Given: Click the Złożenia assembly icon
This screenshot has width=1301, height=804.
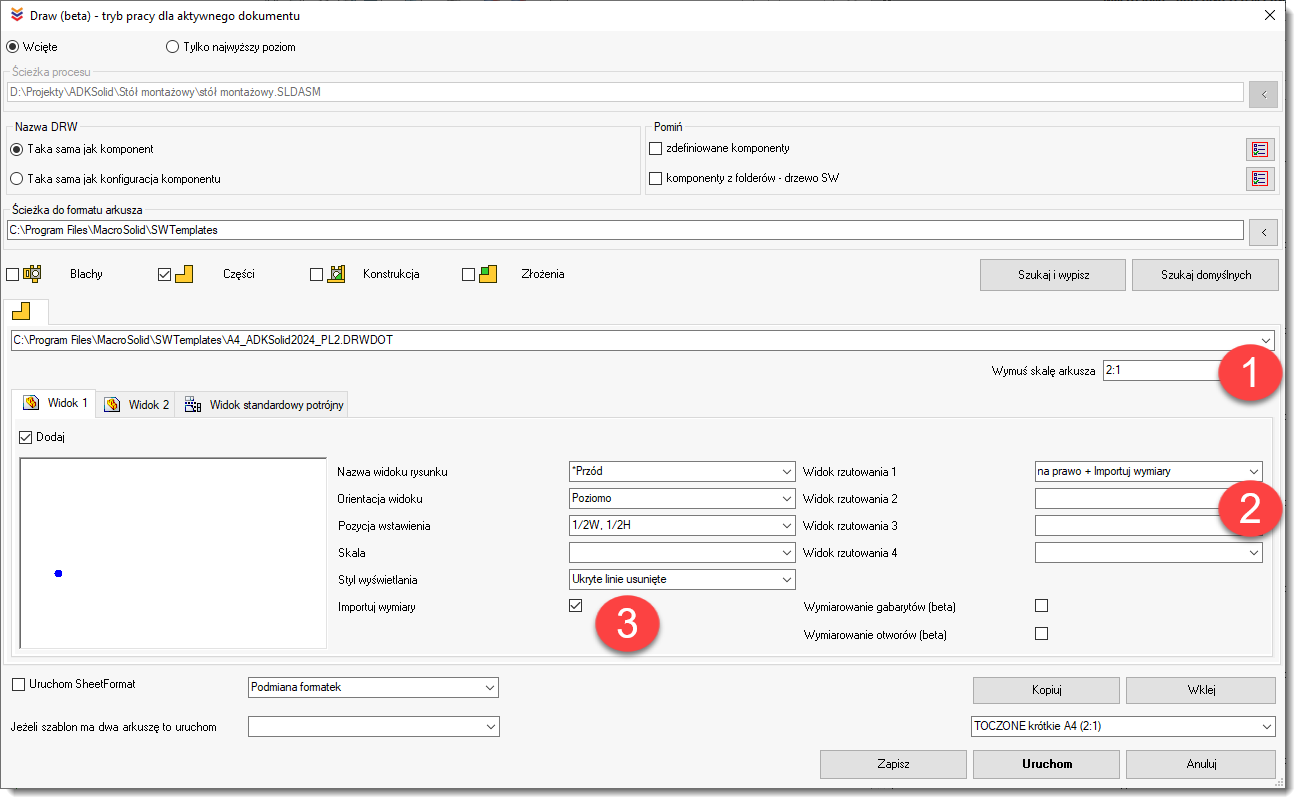Looking at the screenshot, I should 488,274.
